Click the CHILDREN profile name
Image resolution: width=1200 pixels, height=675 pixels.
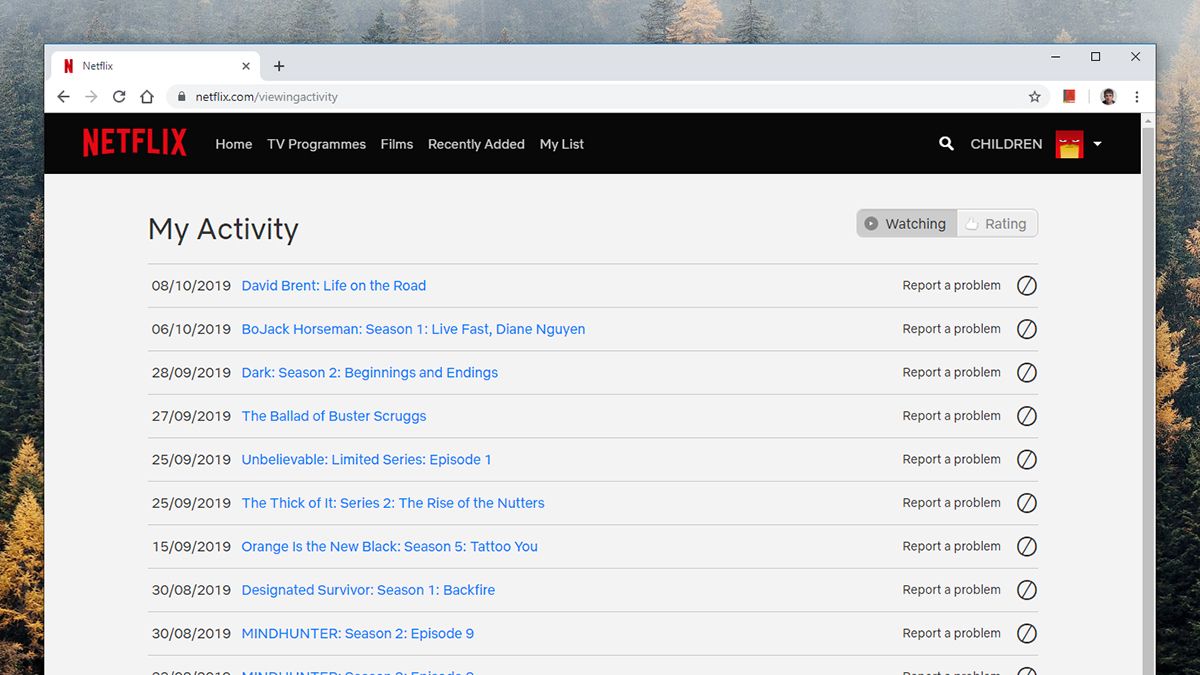click(1006, 144)
